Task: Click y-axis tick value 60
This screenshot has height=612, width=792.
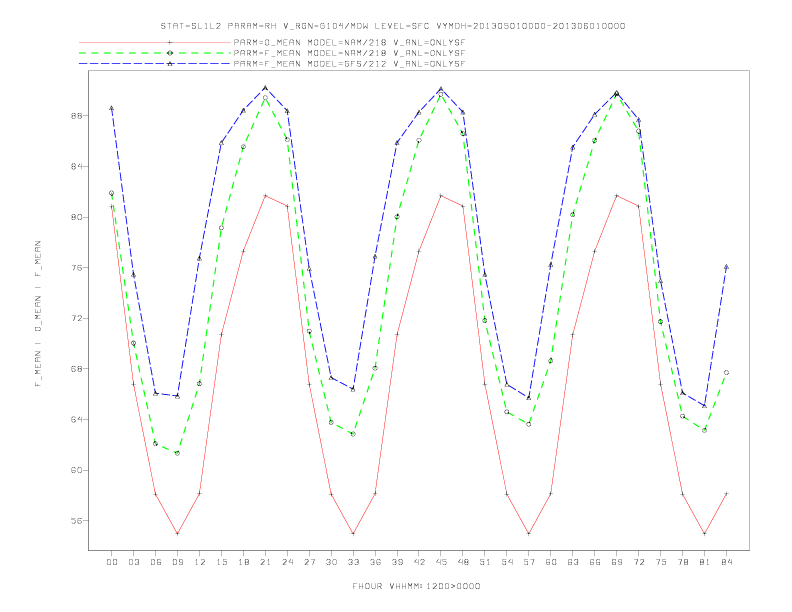Action: tap(77, 470)
